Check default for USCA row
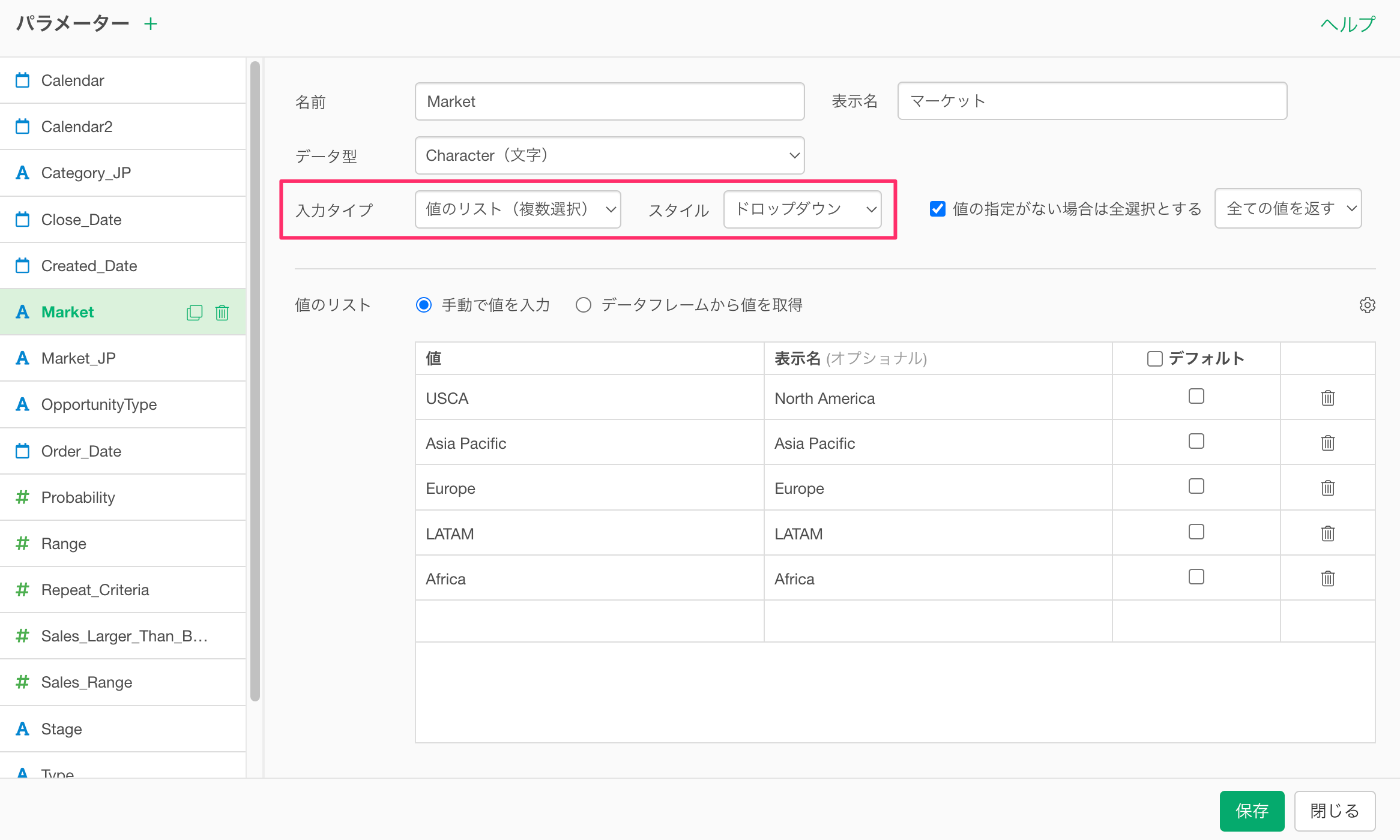The width and height of the screenshot is (1400, 840). 1196,396
